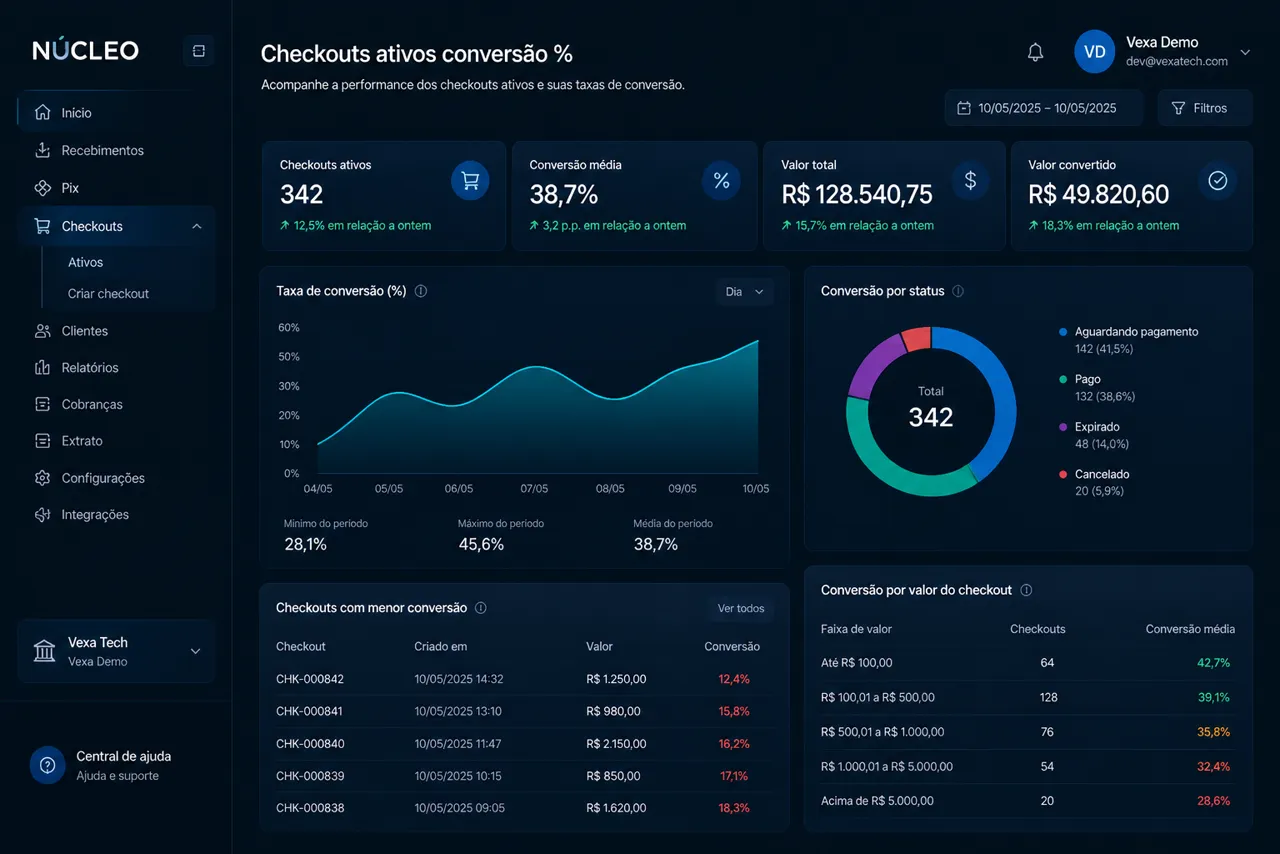This screenshot has width=1280, height=854.
Task: Click the dollar icon on Valor total card
Action: pyautogui.click(x=970, y=181)
